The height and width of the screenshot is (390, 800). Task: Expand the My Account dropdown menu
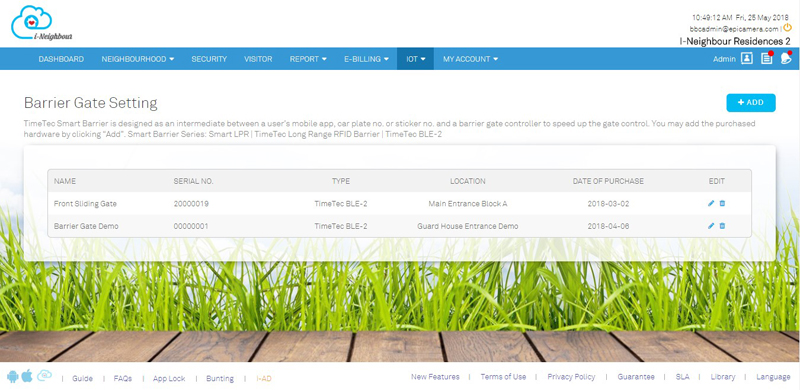click(x=470, y=59)
